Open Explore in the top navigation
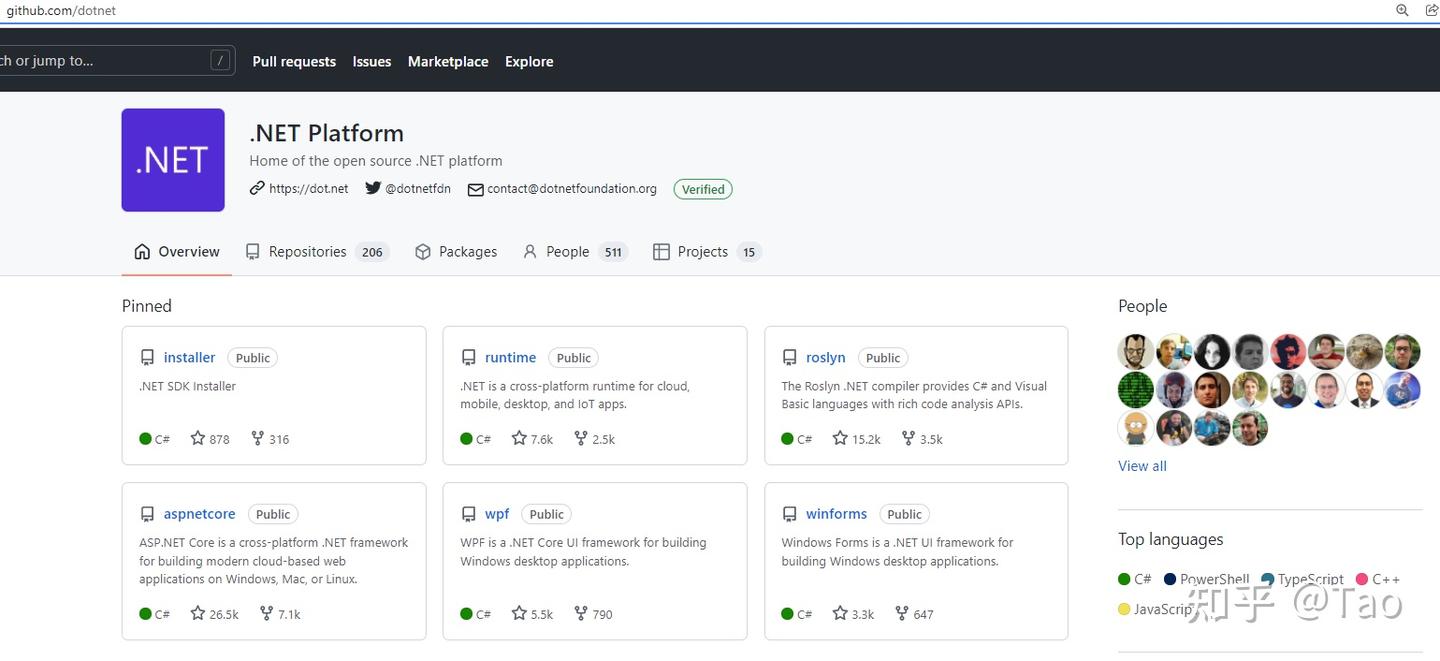This screenshot has height=661, width=1440. [x=529, y=61]
